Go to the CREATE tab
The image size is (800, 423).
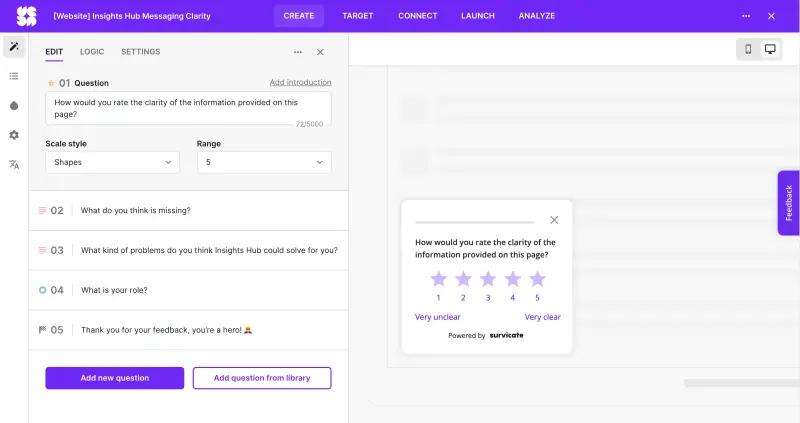pyautogui.click(x=299, y=16)
